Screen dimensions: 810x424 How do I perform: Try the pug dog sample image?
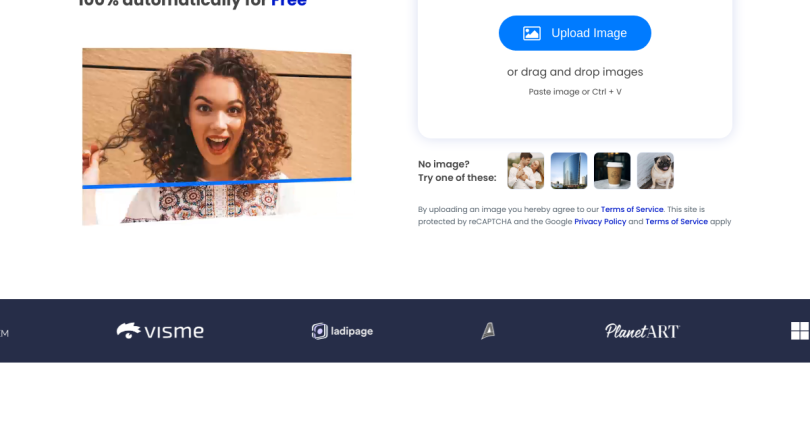655,171
